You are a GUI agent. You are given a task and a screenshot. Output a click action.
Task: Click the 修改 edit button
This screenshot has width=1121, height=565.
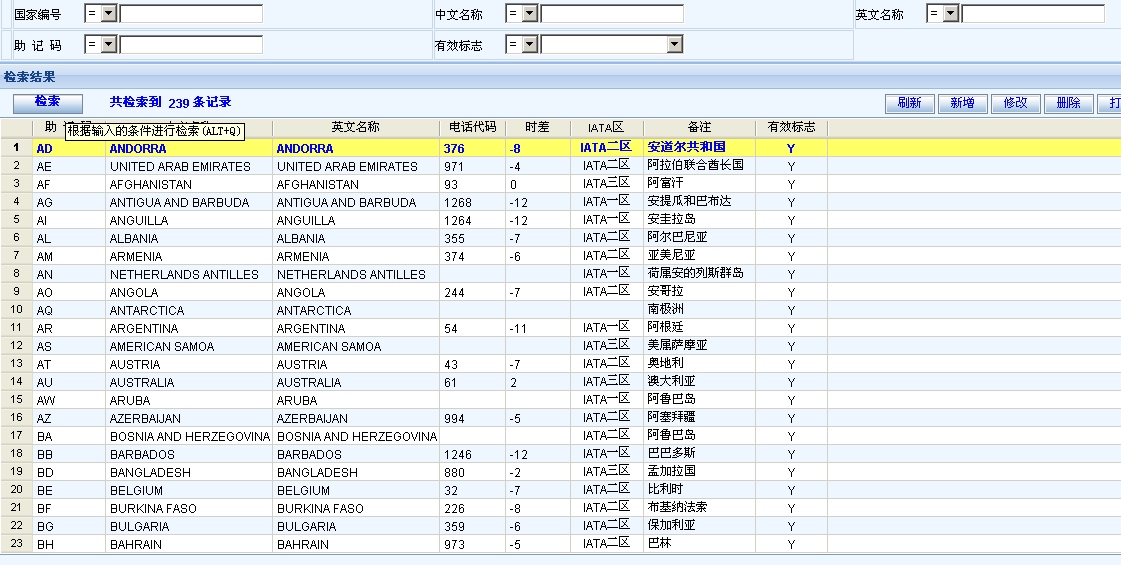[x=1015, y=103]
